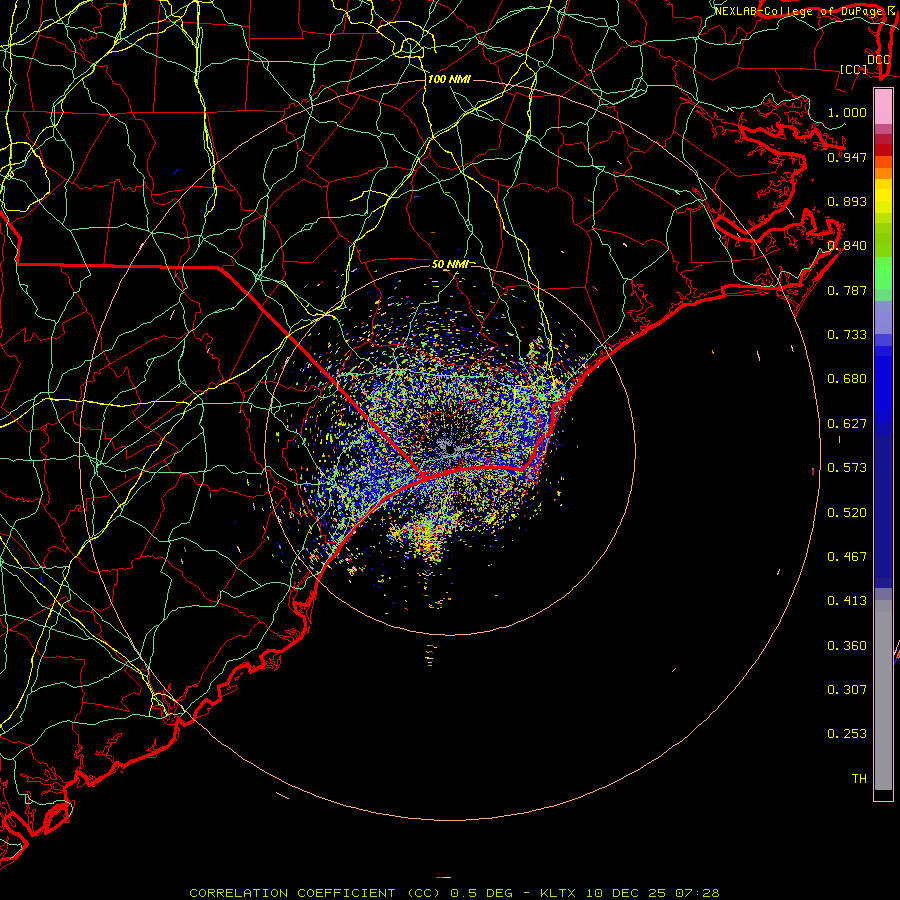Click the TH threshold legend label

pos(859,779)
